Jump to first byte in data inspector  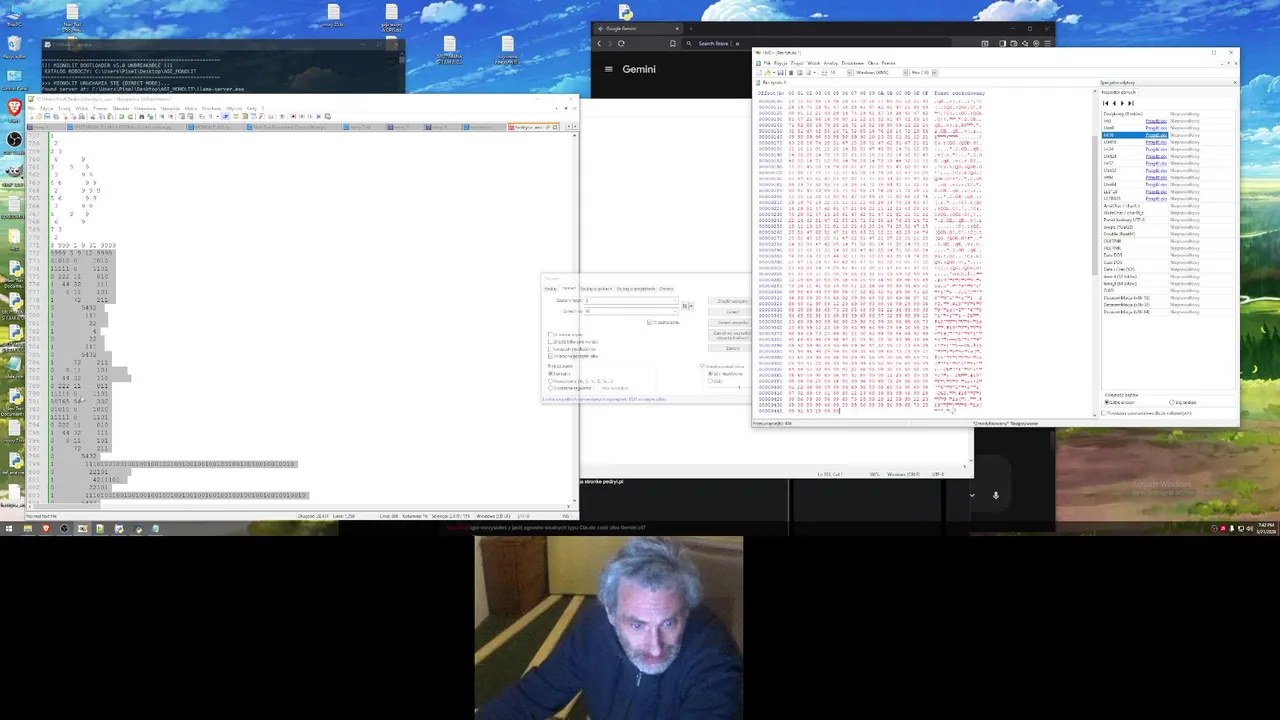tap(1105, 103)
